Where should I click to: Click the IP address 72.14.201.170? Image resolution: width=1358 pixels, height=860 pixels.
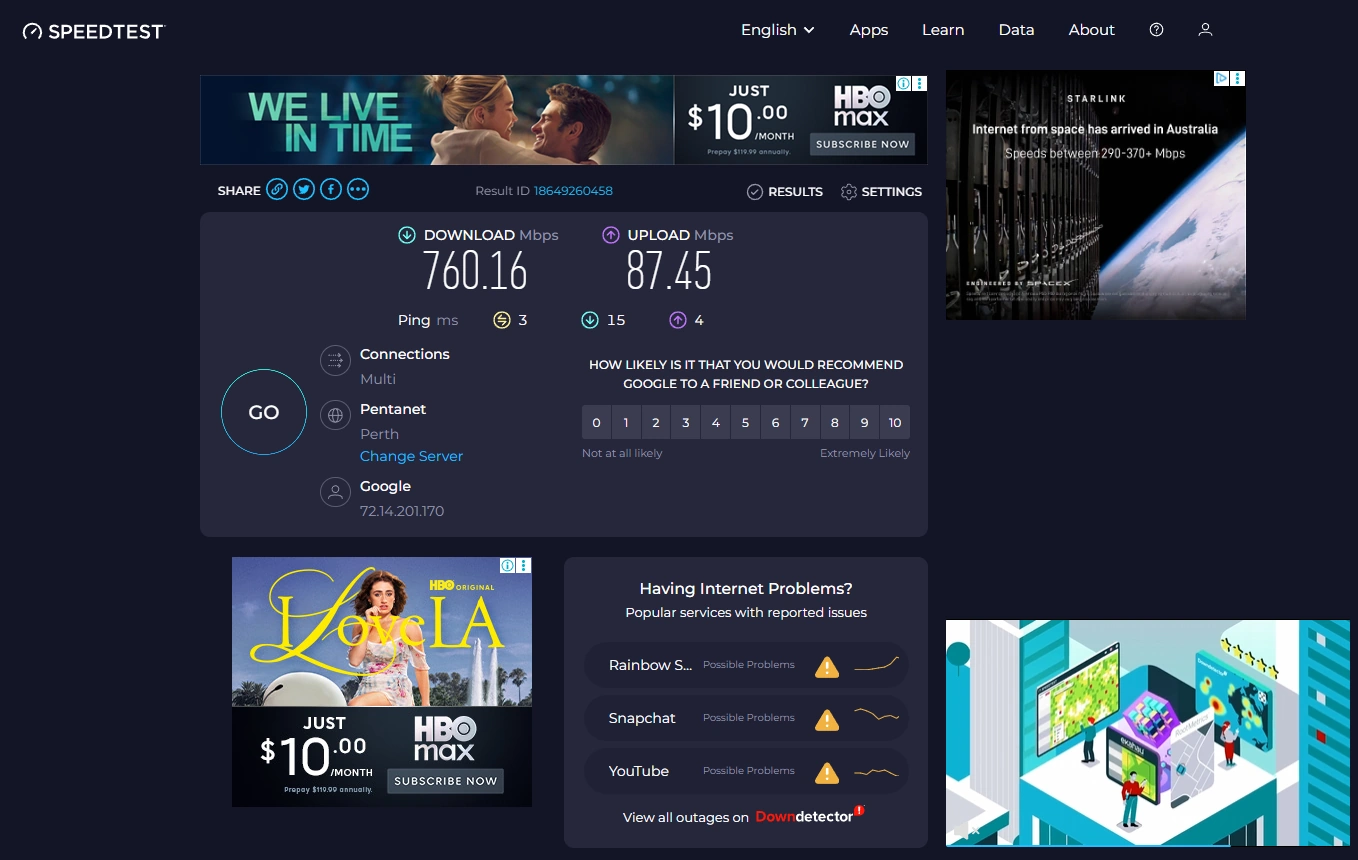tap(402, 511)
